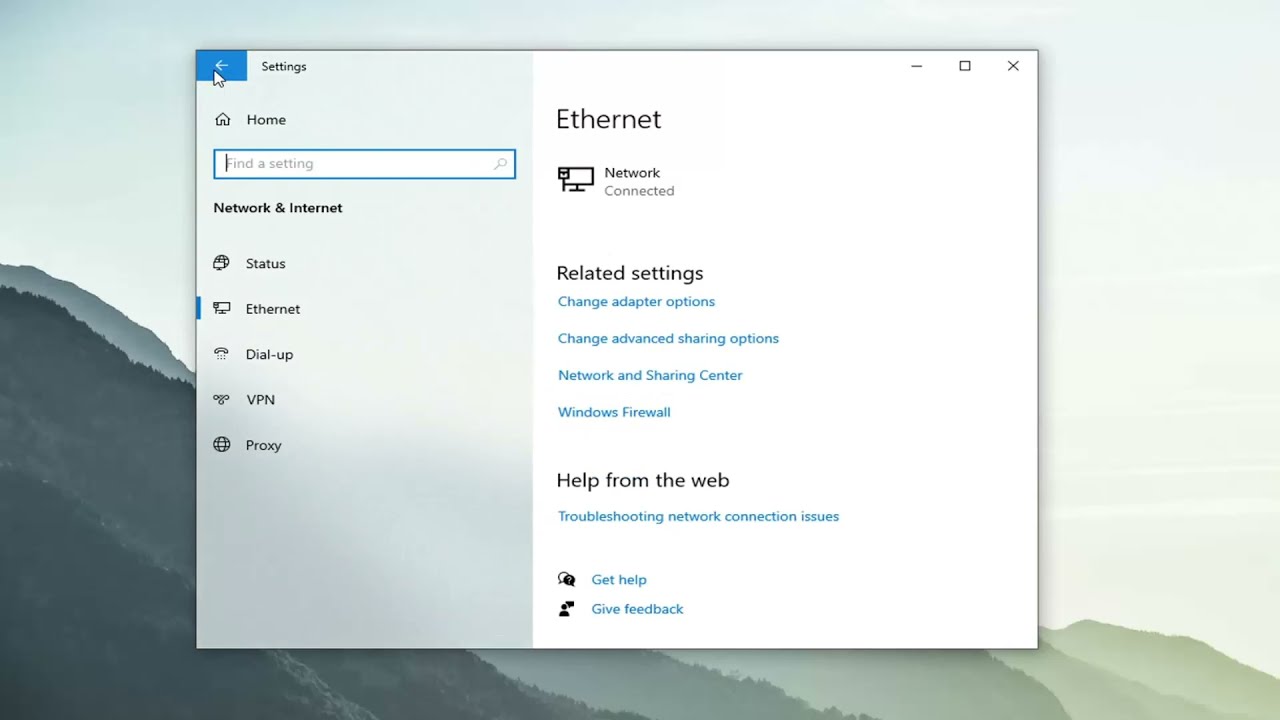Close the Settings window
1280x720 pixels.
click(x=1013, y=66)
